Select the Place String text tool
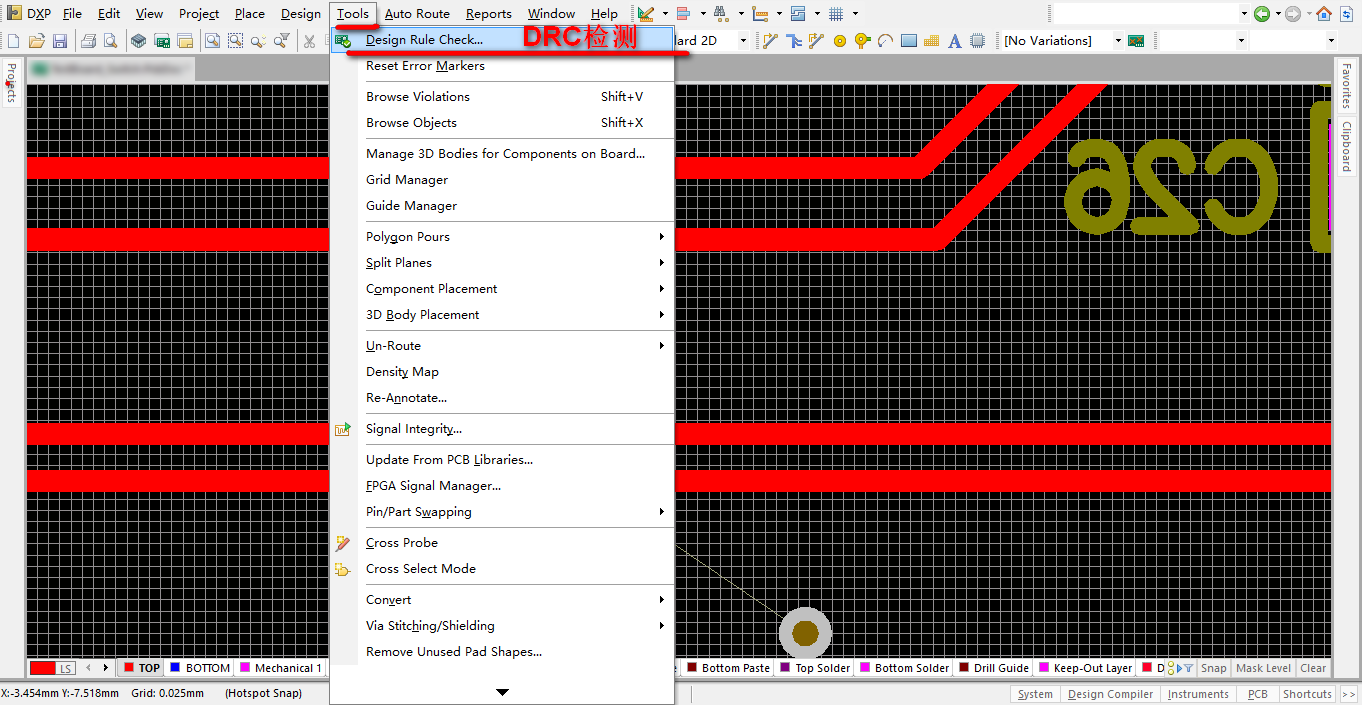Viewport: 1362px width, 705px height. tap(954, 41)
